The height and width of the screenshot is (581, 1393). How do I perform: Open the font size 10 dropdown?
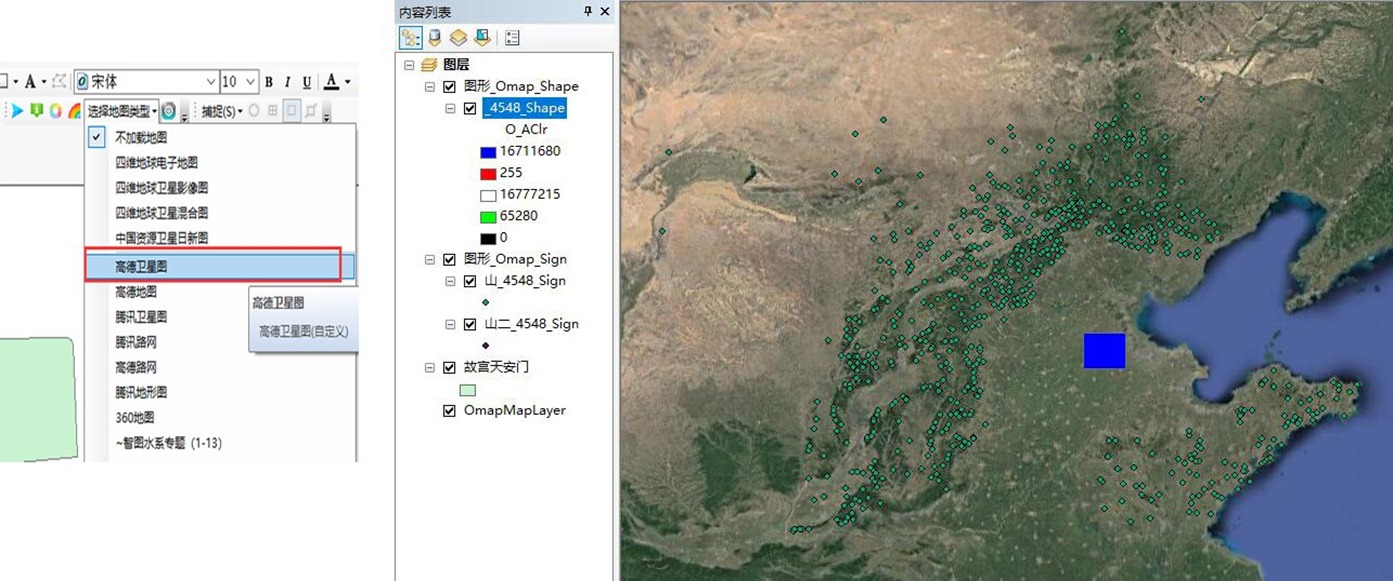point(250,82)
